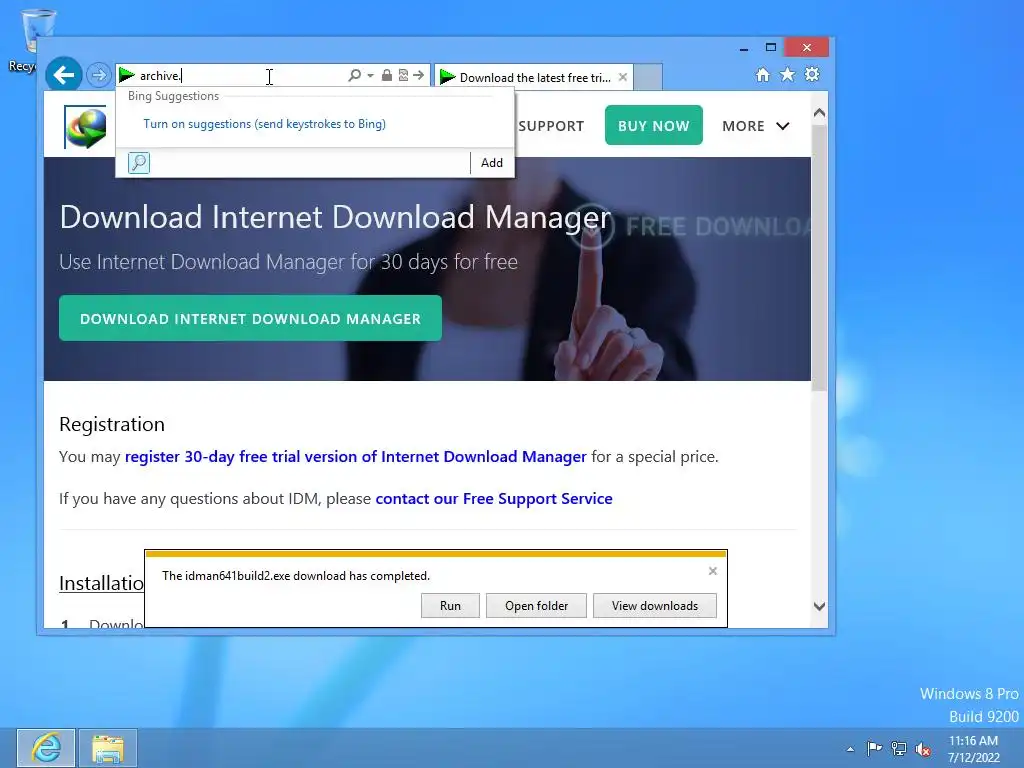1024x768 pixels.
Task: Click the search provider magnifier icon in dropdown
Action: click(138, 163)
